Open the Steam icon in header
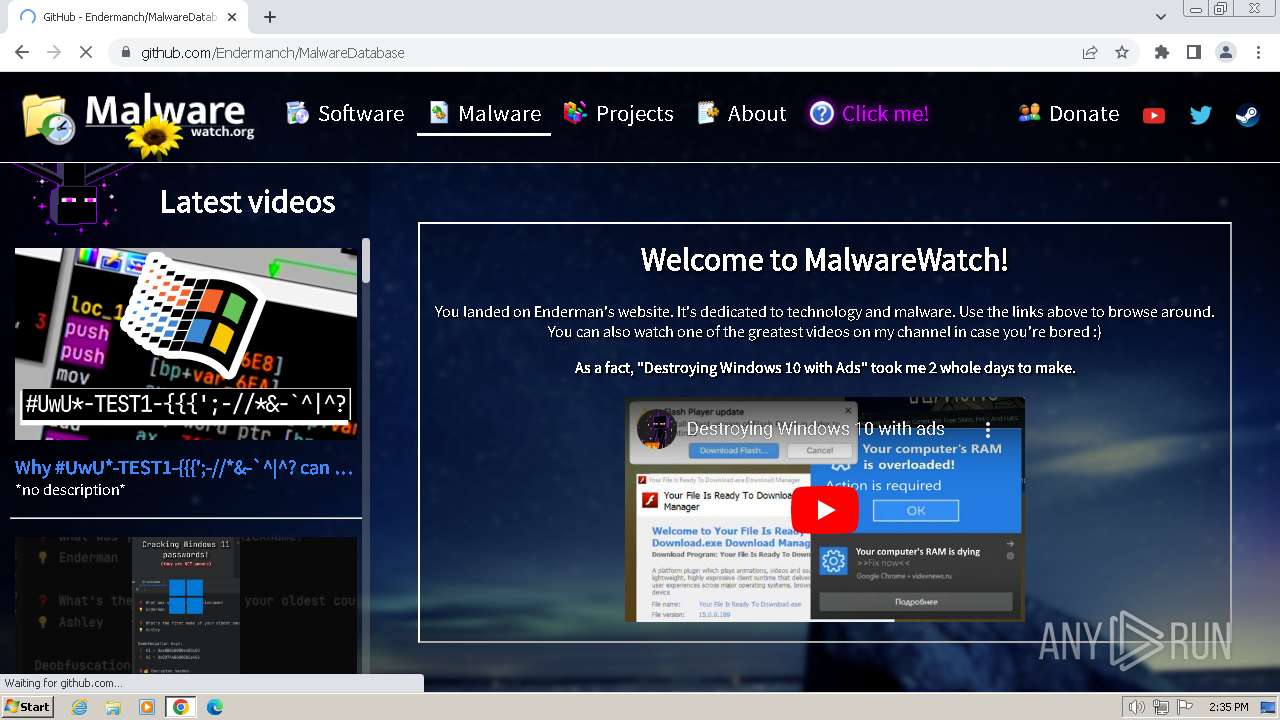Viewport: 1280px width, 720px height. (1247, 115)
